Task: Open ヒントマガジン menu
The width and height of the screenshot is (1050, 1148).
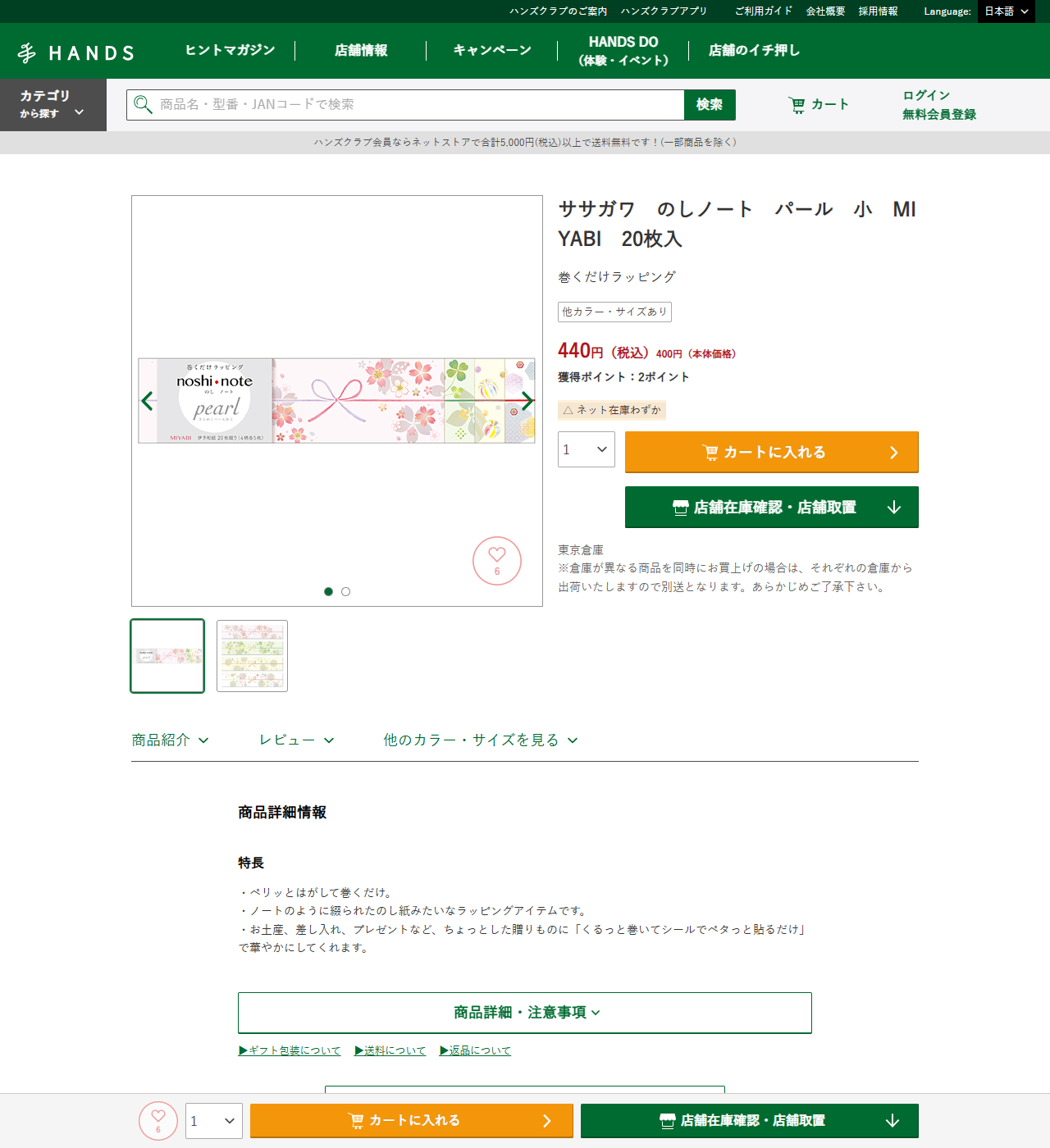Action: coord(230,50)
